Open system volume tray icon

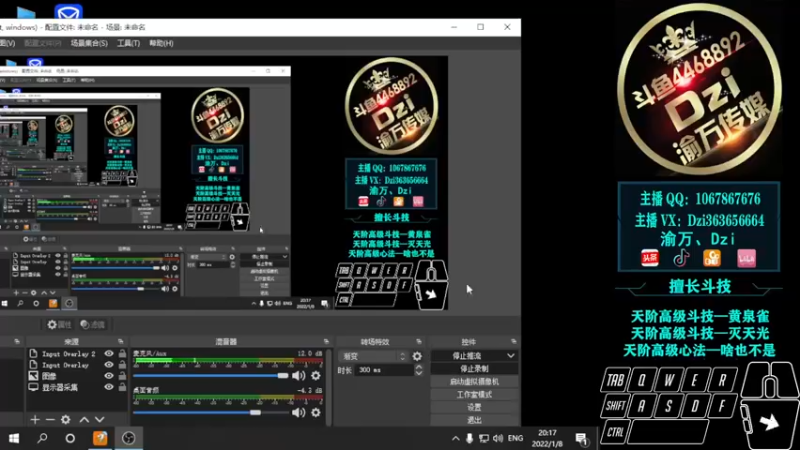click(x=498, y=438)
